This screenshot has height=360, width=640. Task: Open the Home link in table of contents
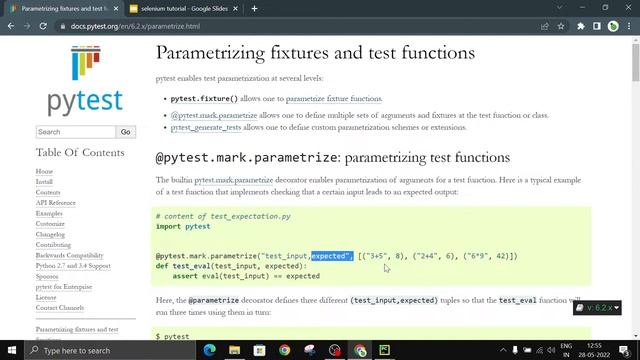coord(44,171)
